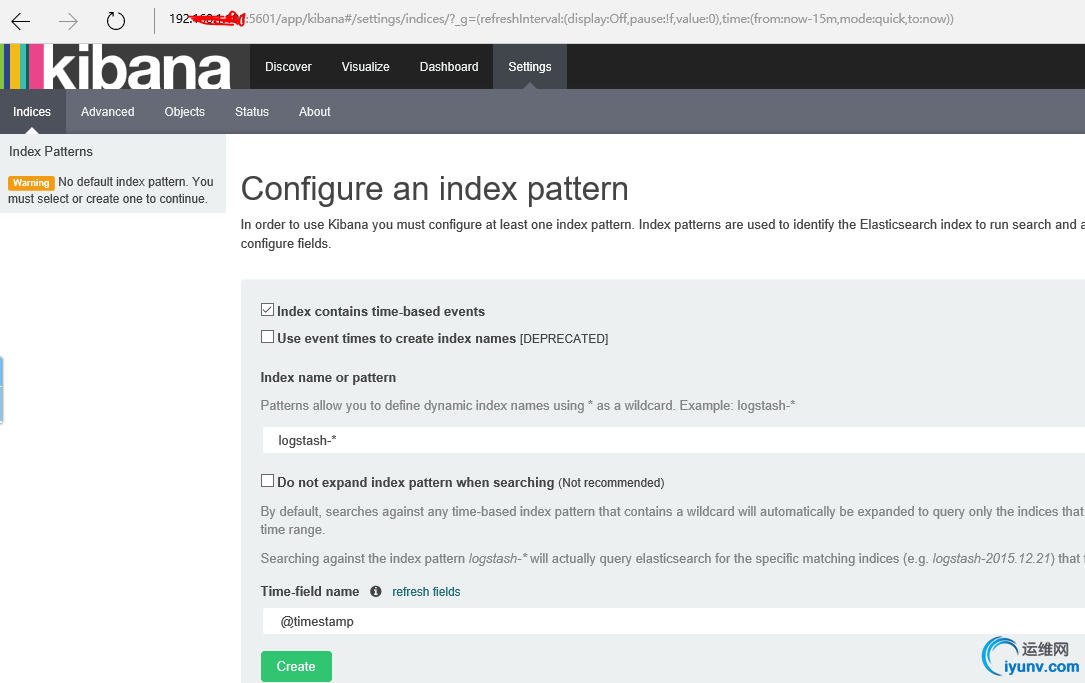
Task: Click the Kibana logo
Action: click(x=125, y=66)
